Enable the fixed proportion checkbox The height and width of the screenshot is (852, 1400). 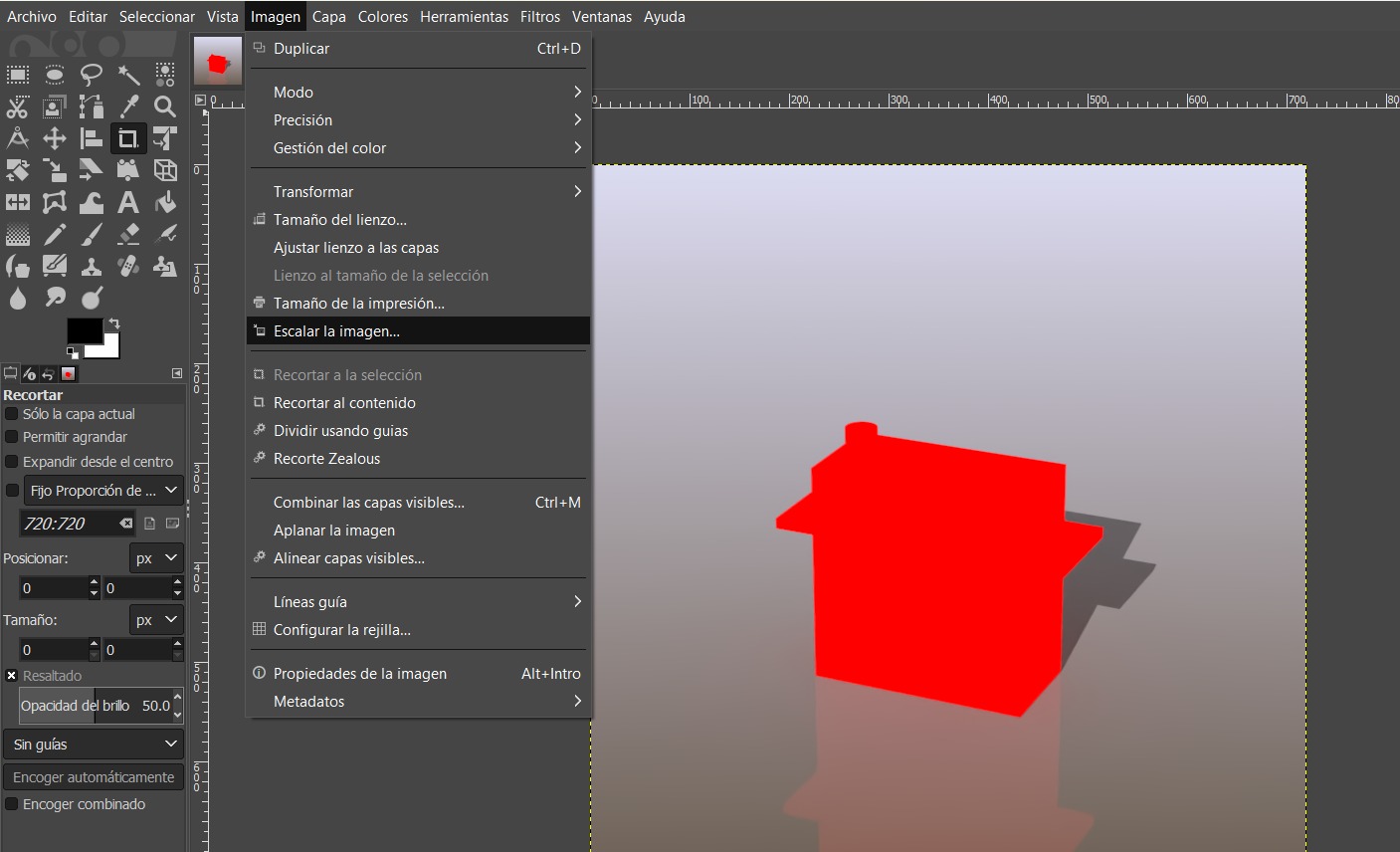[12, 491]
